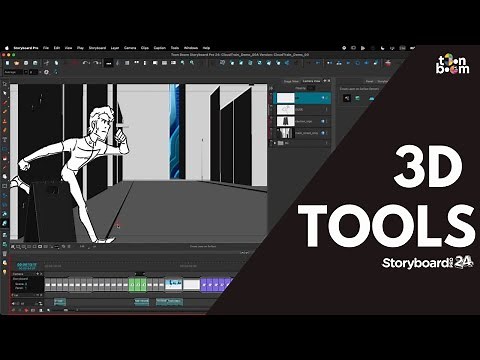Image resolution: width=480 pixels, height=360 pixels.
Task: Open the Undo history dropdown arrow
Action: click(x=90, y=63)
